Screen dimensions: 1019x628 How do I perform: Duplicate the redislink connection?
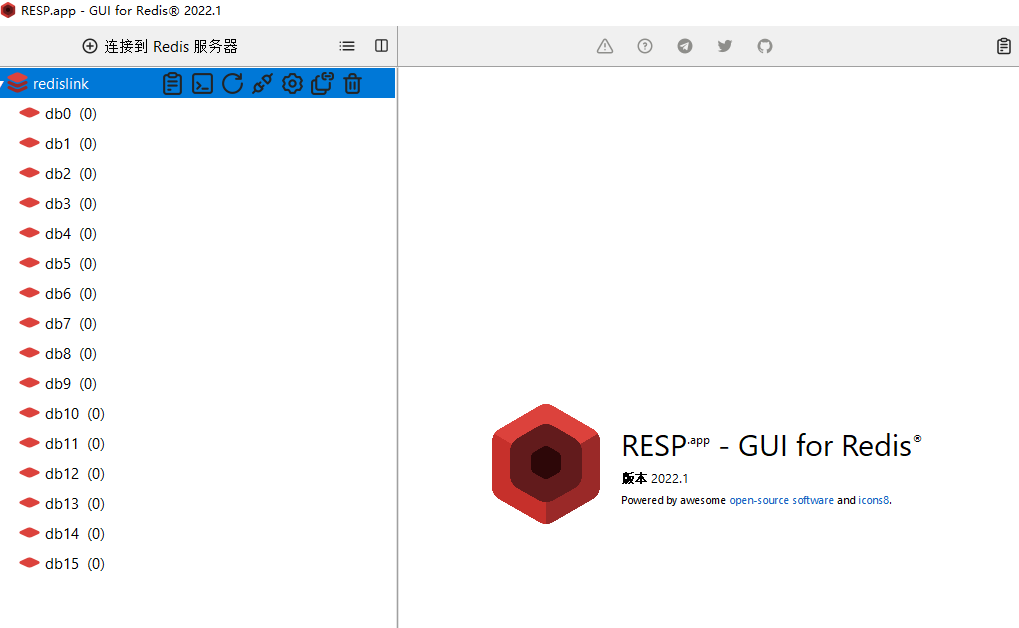click(322, 84)
